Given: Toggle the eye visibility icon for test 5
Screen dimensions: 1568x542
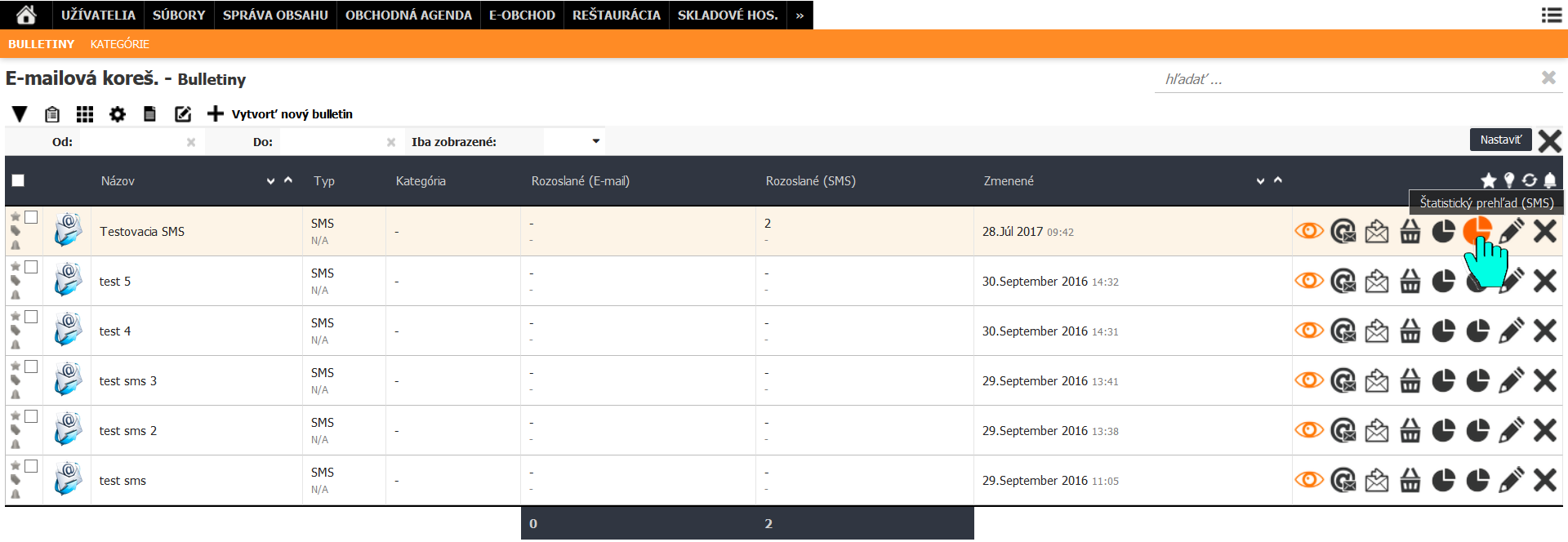Looking at the screenshot, I should coord(1309,281).
